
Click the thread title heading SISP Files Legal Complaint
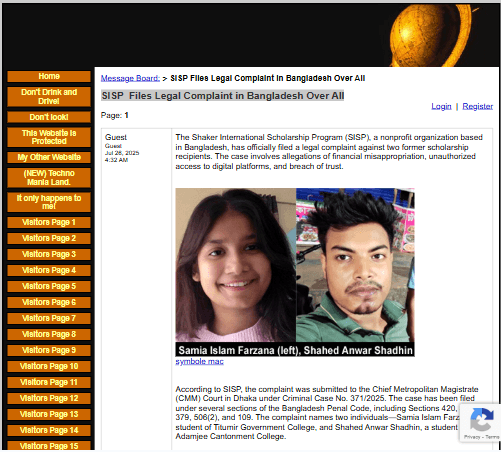click(222, 96)
